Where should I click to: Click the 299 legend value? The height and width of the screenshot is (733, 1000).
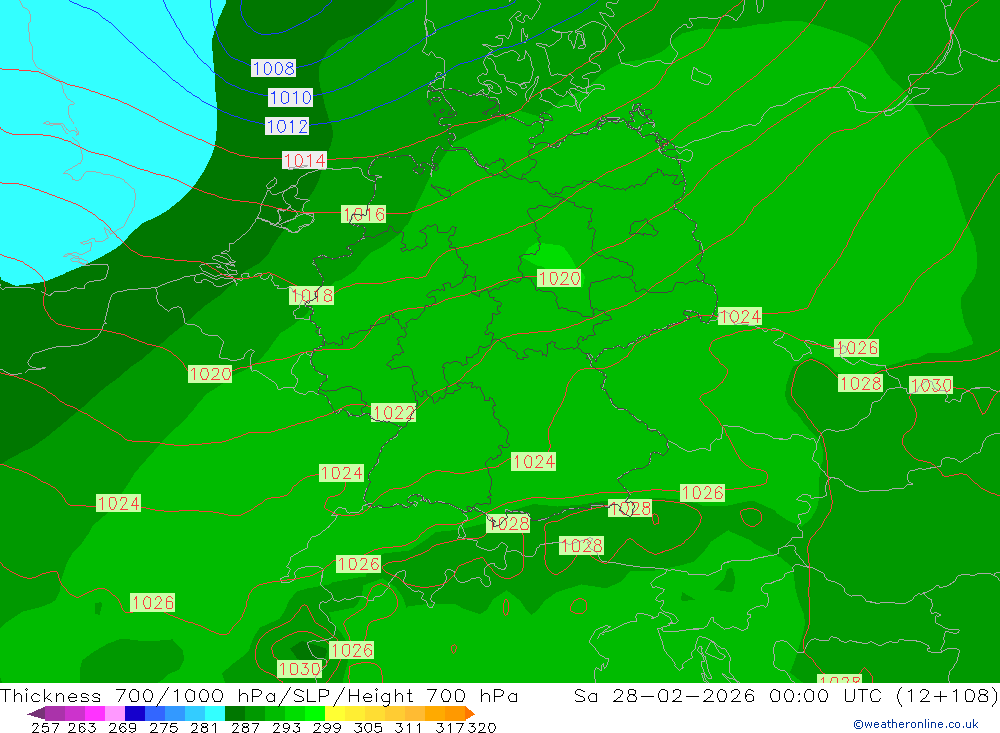pyautogui.click(x=327, y=727)
